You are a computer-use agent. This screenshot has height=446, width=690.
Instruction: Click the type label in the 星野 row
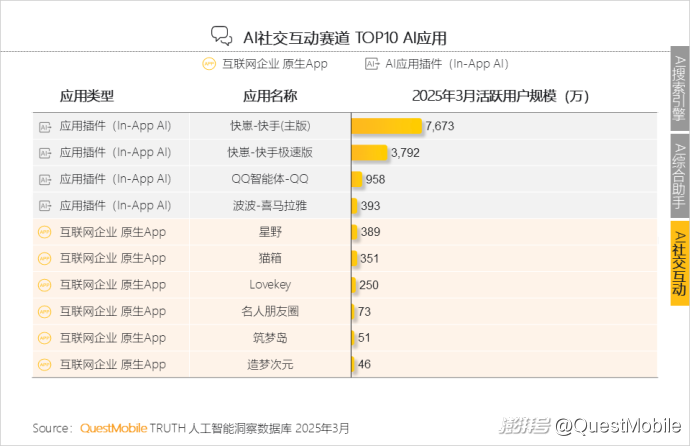click(113, 232)
